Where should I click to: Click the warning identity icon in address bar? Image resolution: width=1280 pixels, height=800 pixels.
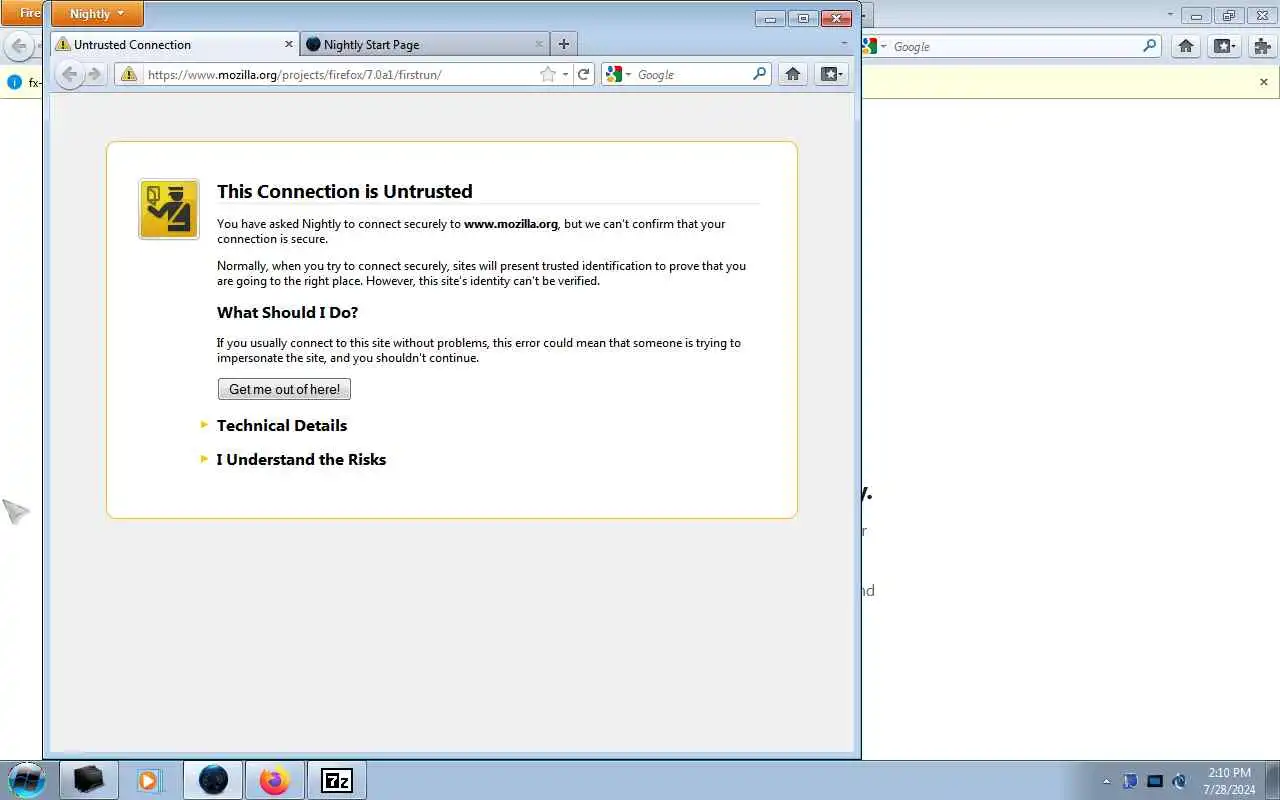coord(129,74)
